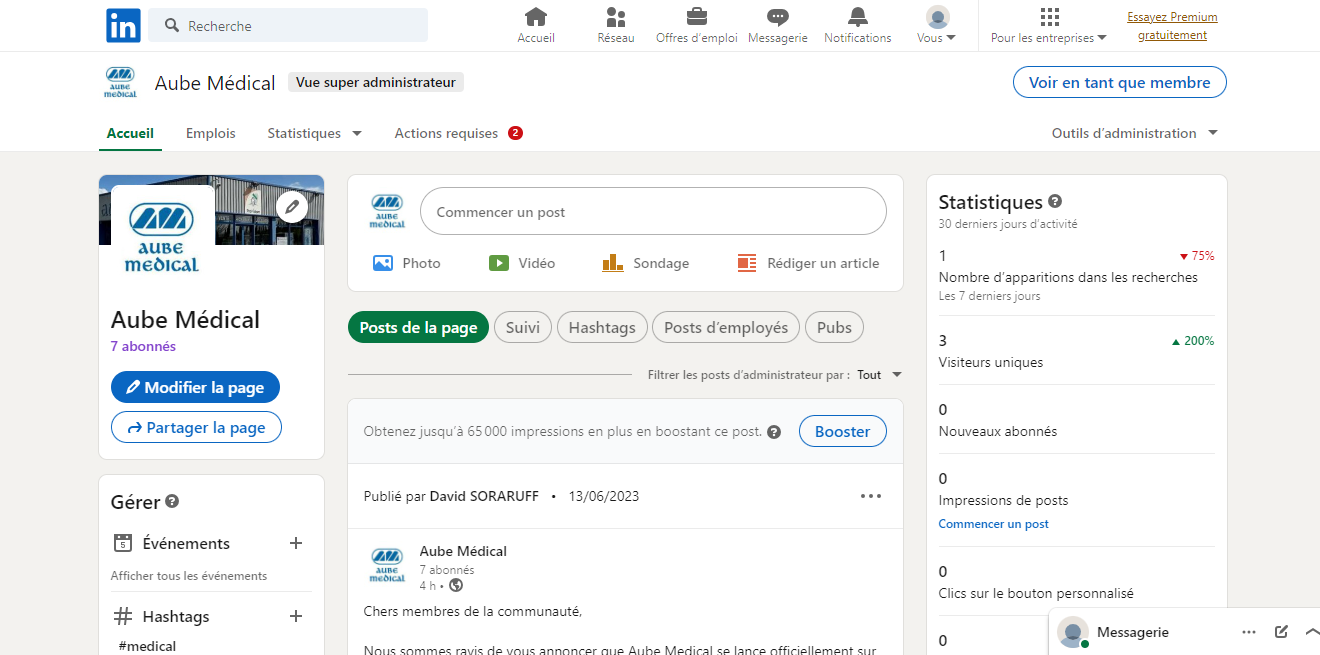Click the help icon beside boost message

(773, 432)
